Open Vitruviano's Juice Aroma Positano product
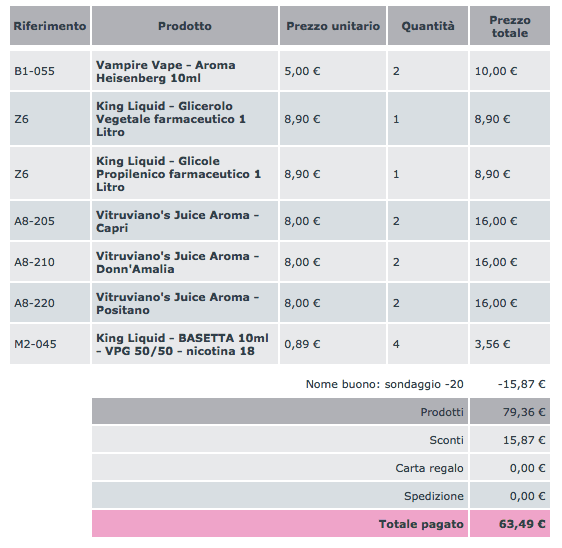Viewport: 562px width, 548px height. click(x=178, y=303)
